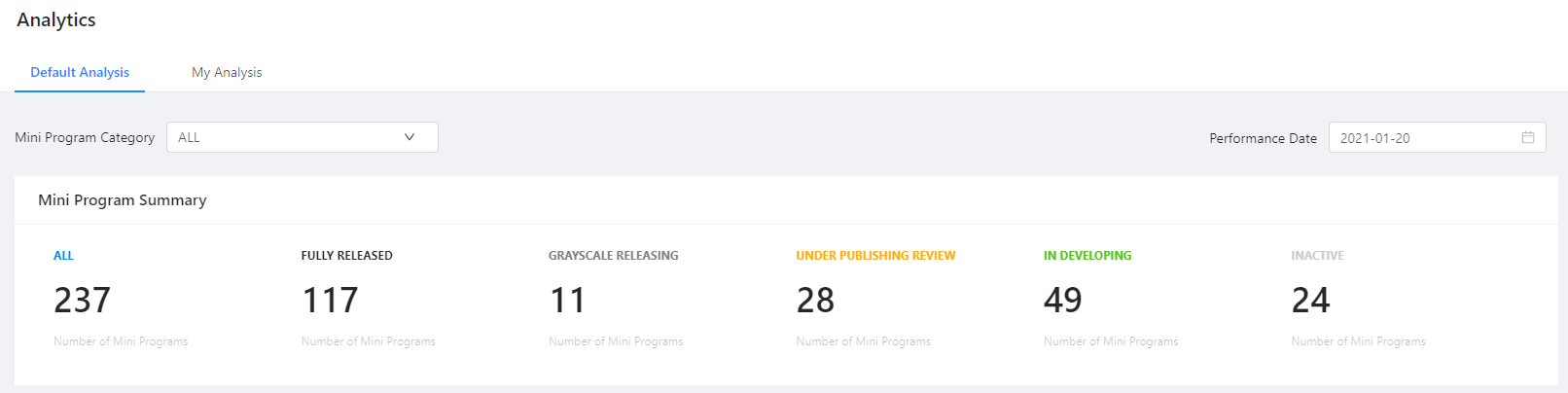
Task: Click the in developing count 49
Action: tap(1063, 301)
